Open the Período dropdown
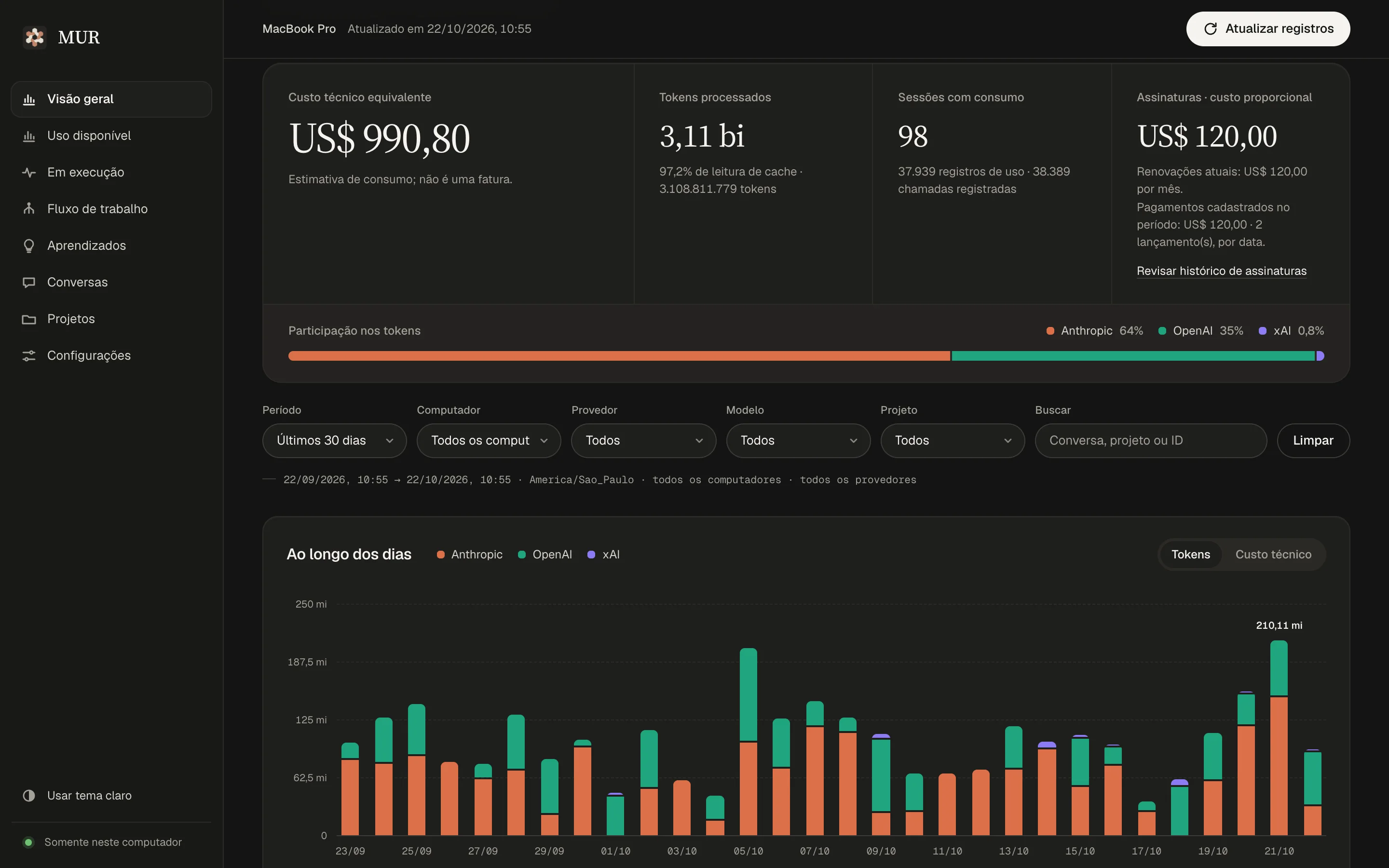 [334, 440]
